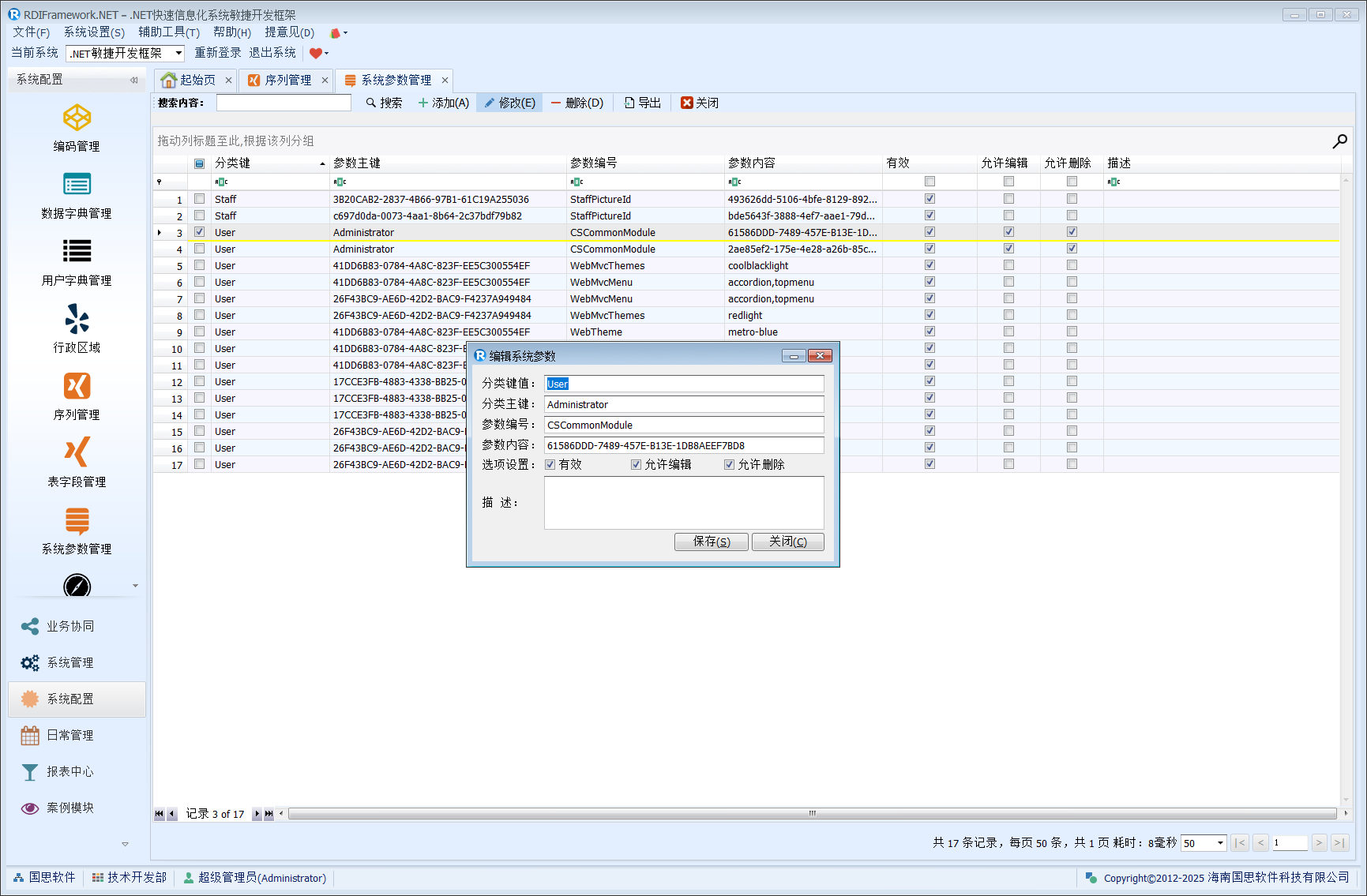Click the magnifier icon above the grid

(x=1339, y=141)
